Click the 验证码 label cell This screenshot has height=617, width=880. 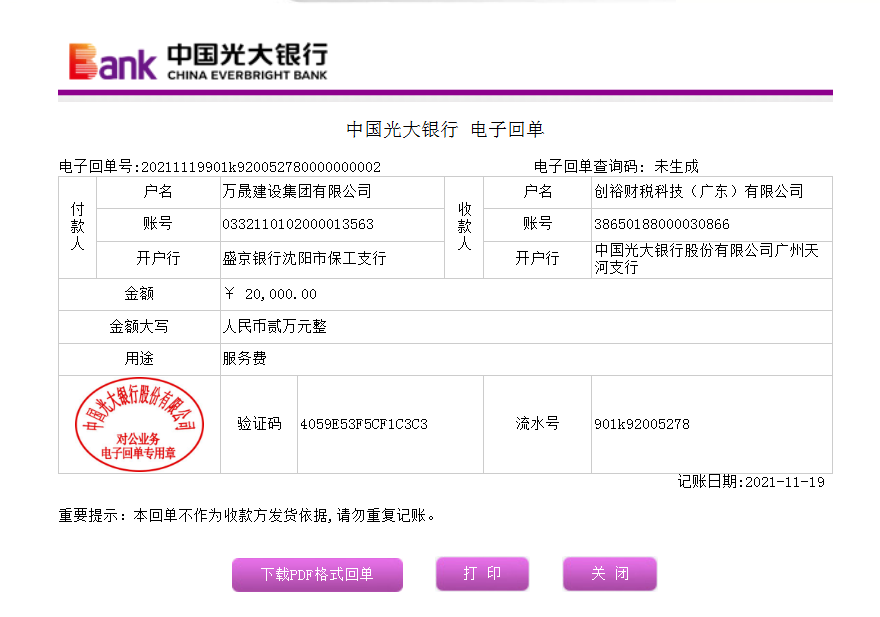(259, 424)
